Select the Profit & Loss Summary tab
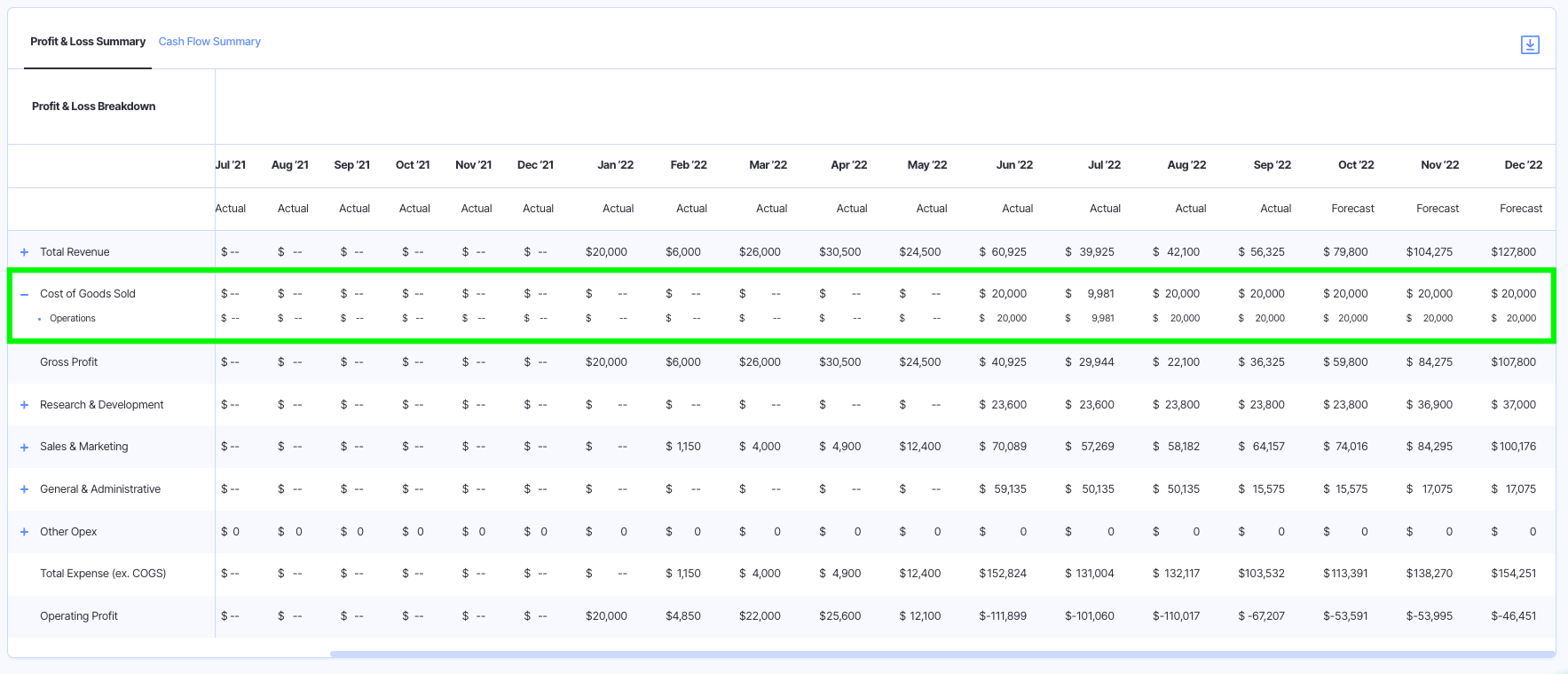Image resolution: width=1568 pixels, height=674 pixels. (88, 42)
